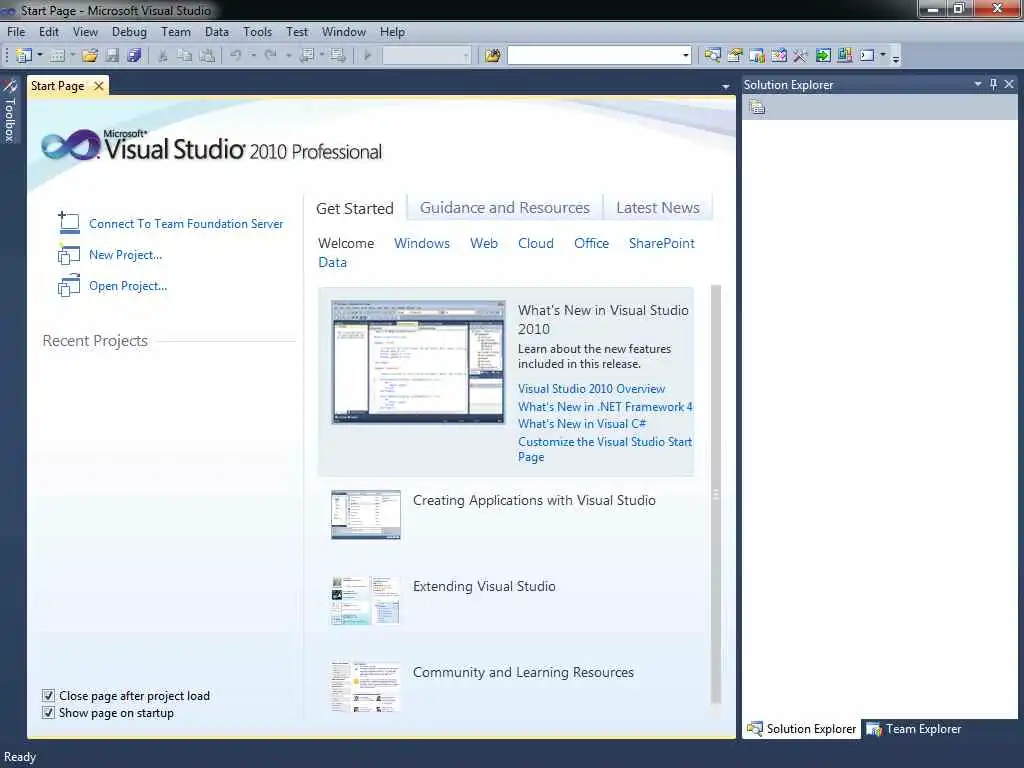Click the Save All toolbar icon
The width and height of the screenshot is (1024, 768).
[134, 56]
